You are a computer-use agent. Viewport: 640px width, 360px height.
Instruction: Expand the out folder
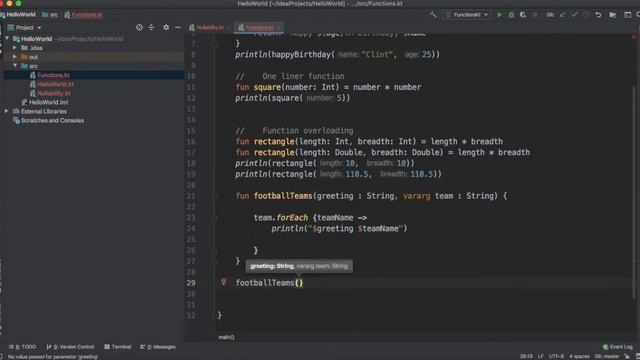(15, 57)
